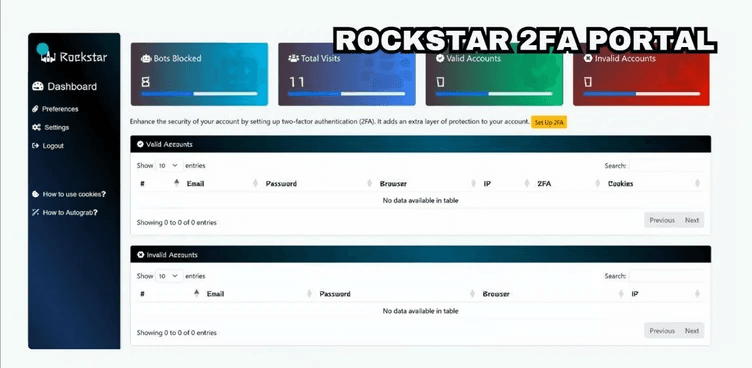Click check icon in Valid Accounts panel header
This screenshot has height=368, width=752.
pyautogui.click(x=140, y=144)
